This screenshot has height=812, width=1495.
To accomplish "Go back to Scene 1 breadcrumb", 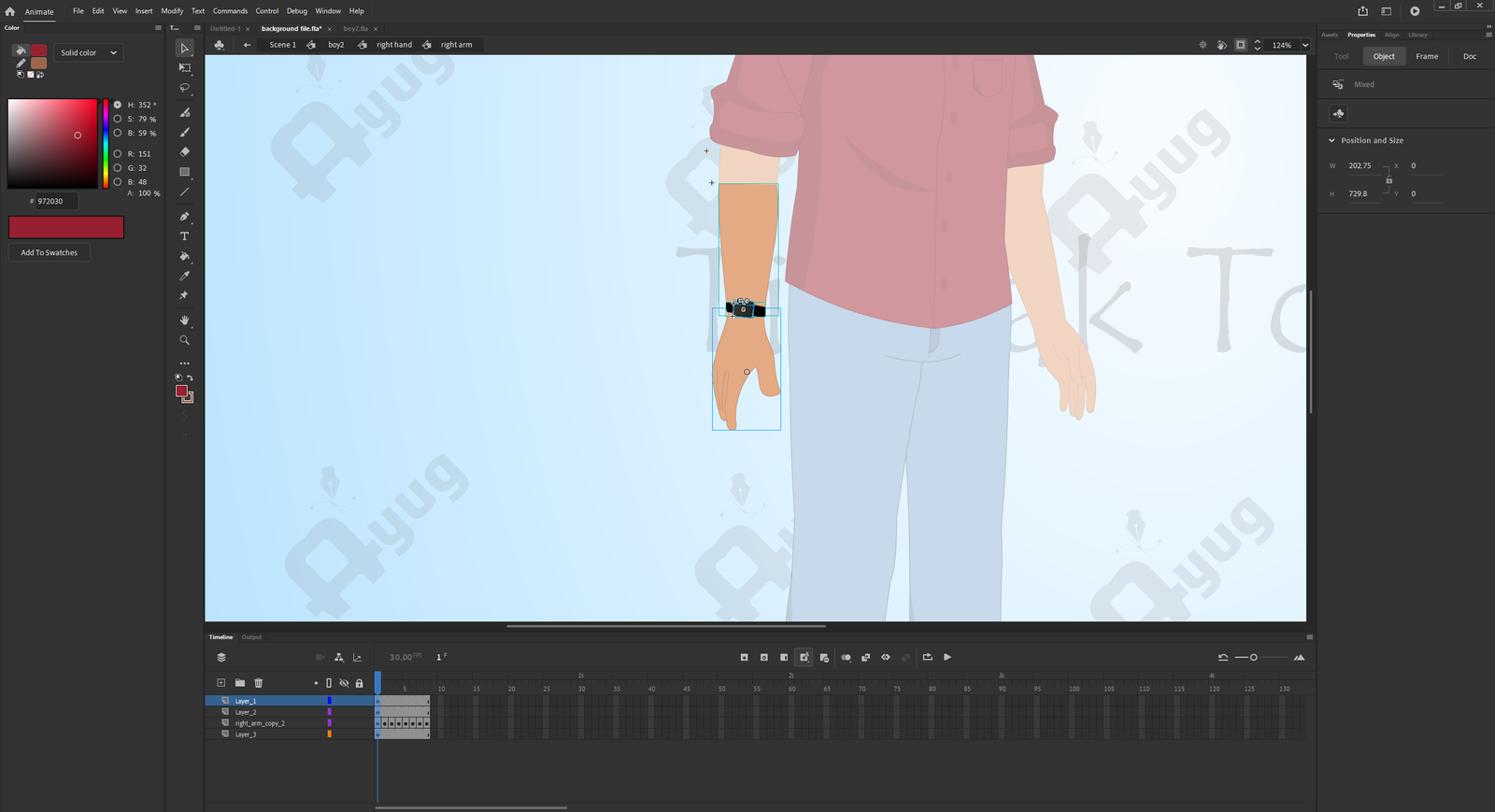I will coord(282,45).
